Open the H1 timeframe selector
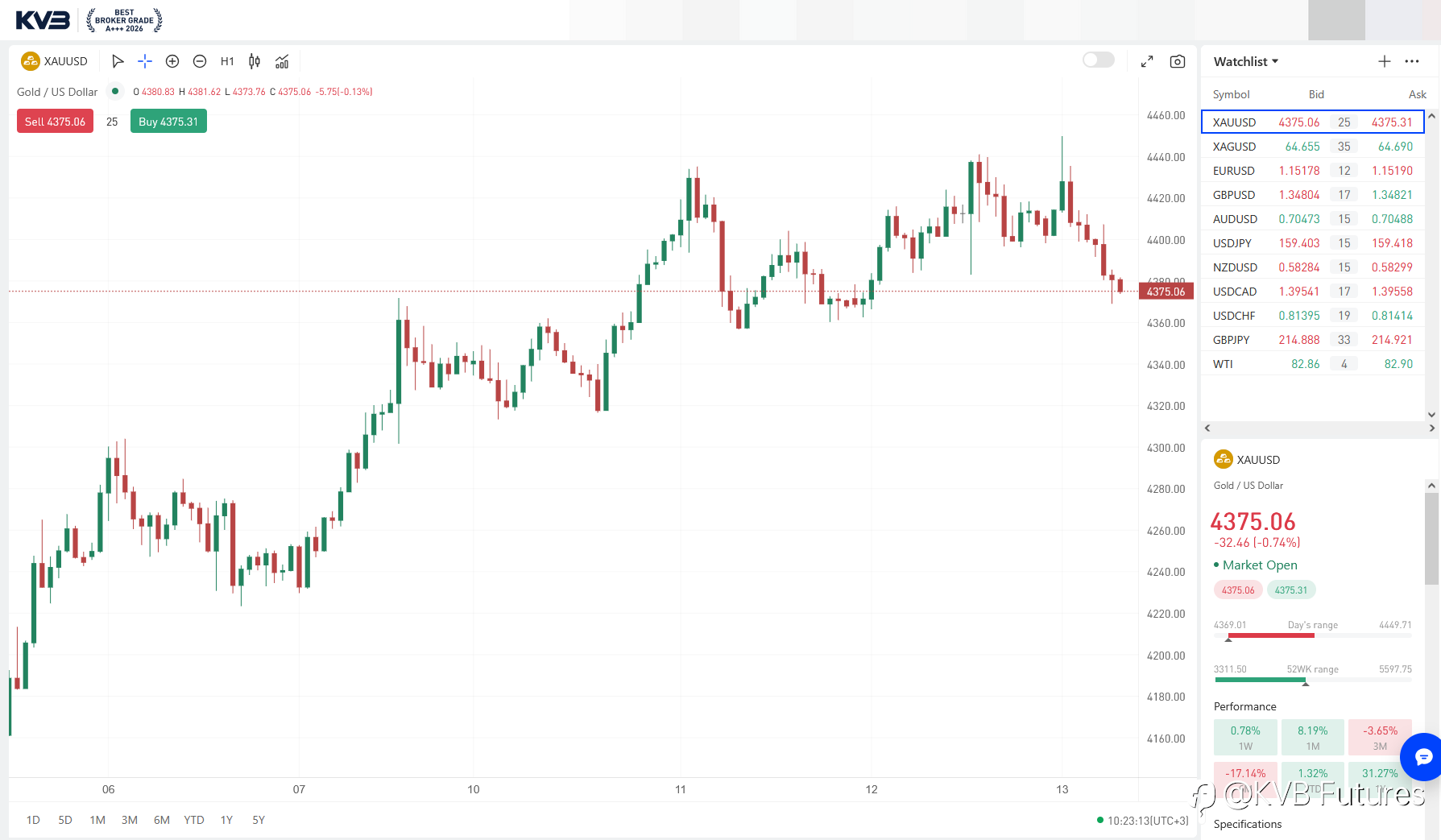This screenshot has height=840, width=1441. (x=227, y=61)
